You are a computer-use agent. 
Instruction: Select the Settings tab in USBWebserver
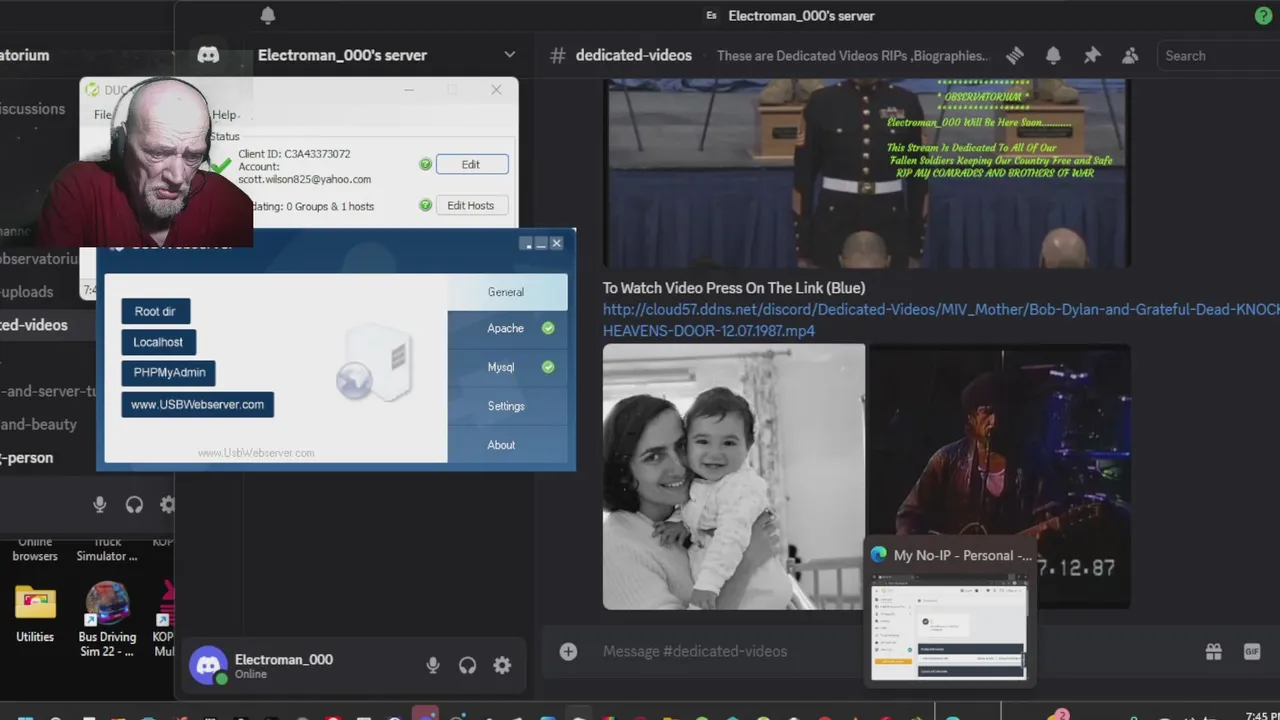[x=506, y=406]
